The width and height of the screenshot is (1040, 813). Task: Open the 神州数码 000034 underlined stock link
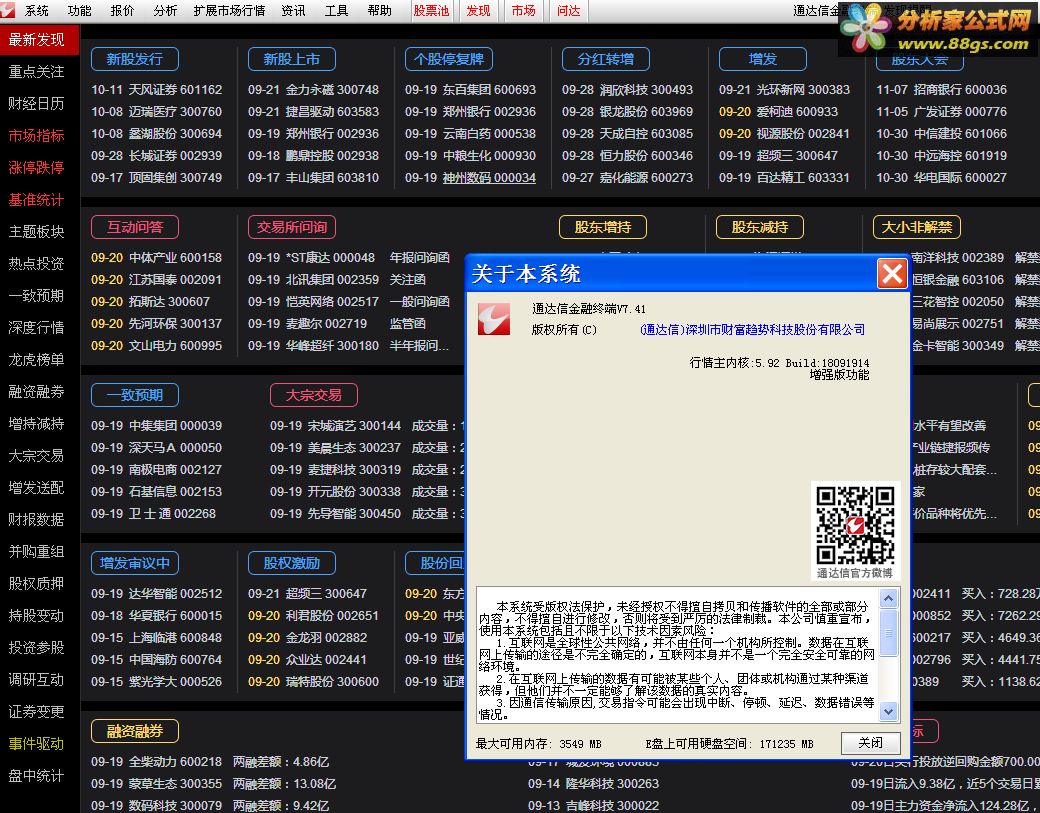pyautogui.click(x=489, y=178)
